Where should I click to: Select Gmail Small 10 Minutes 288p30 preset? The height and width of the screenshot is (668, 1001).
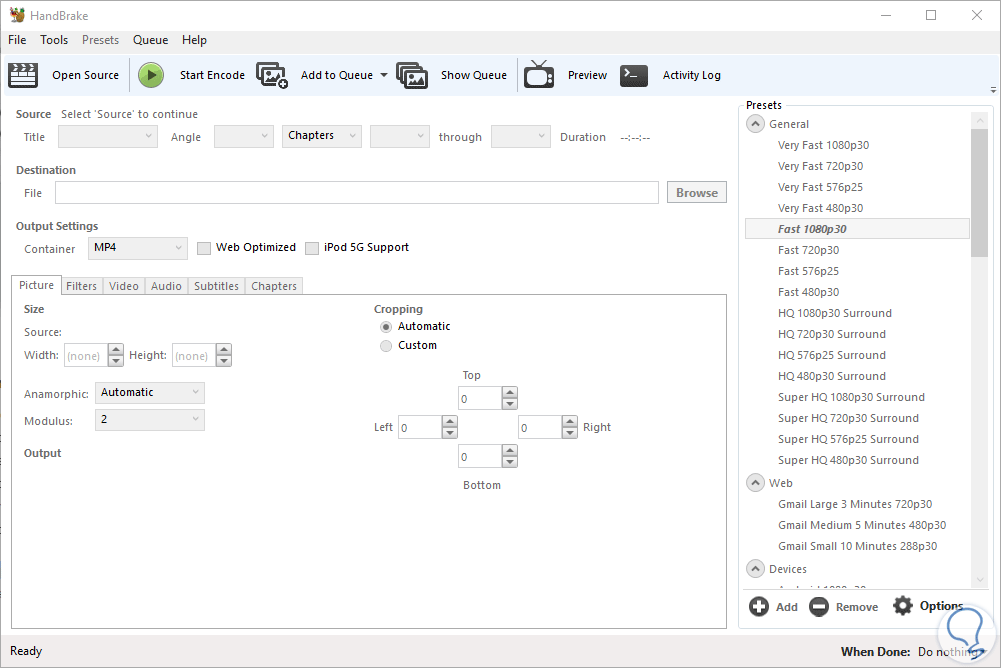point(857,546)
